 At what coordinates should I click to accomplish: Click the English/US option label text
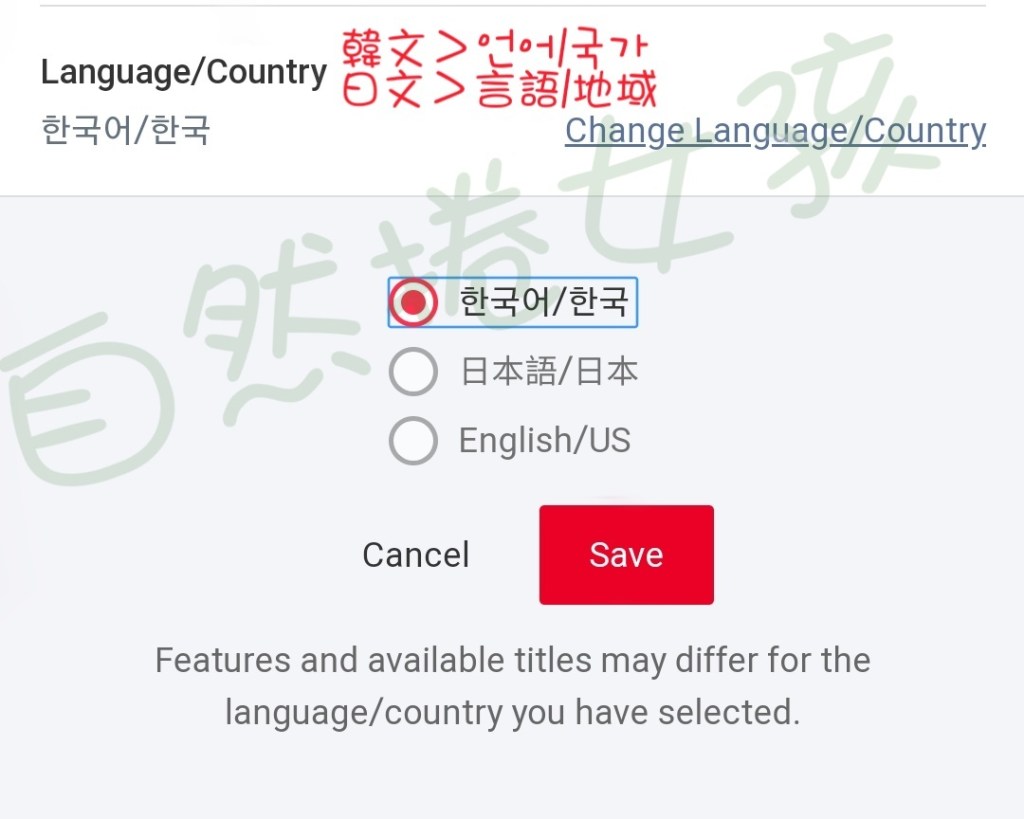(545, 440)
